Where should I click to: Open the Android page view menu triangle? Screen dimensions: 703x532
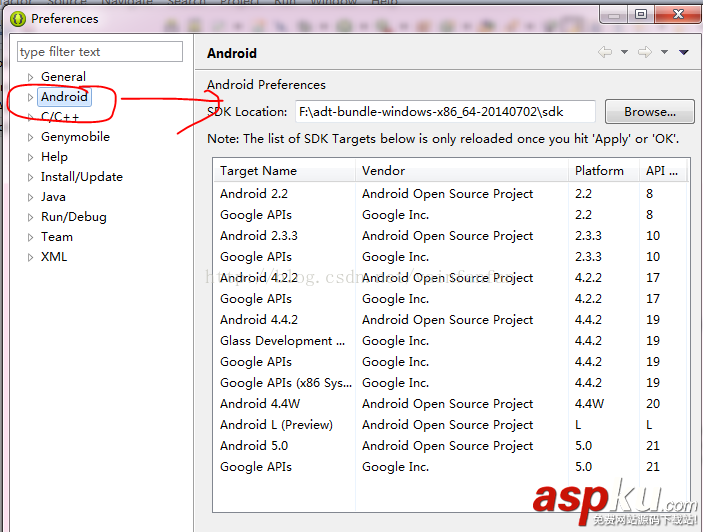pos(684,52)
